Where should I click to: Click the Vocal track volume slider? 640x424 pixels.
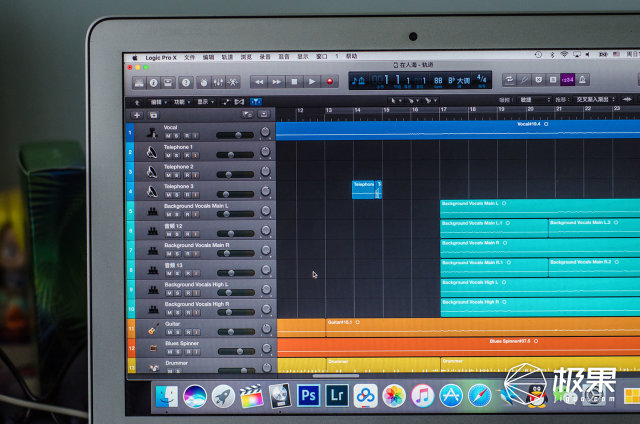pyautogui.click(x=235, y=135)
